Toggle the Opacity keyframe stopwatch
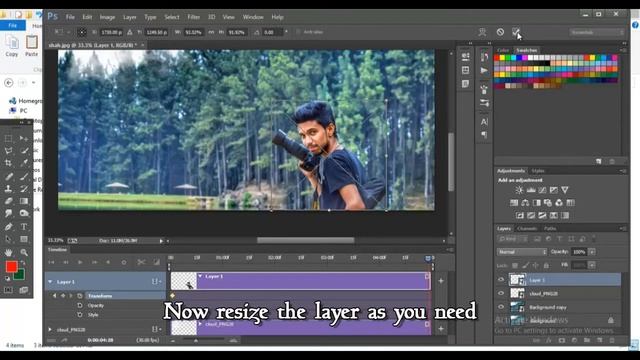Image resolution: width=640 pixels, height=360 pixels. 80,305
